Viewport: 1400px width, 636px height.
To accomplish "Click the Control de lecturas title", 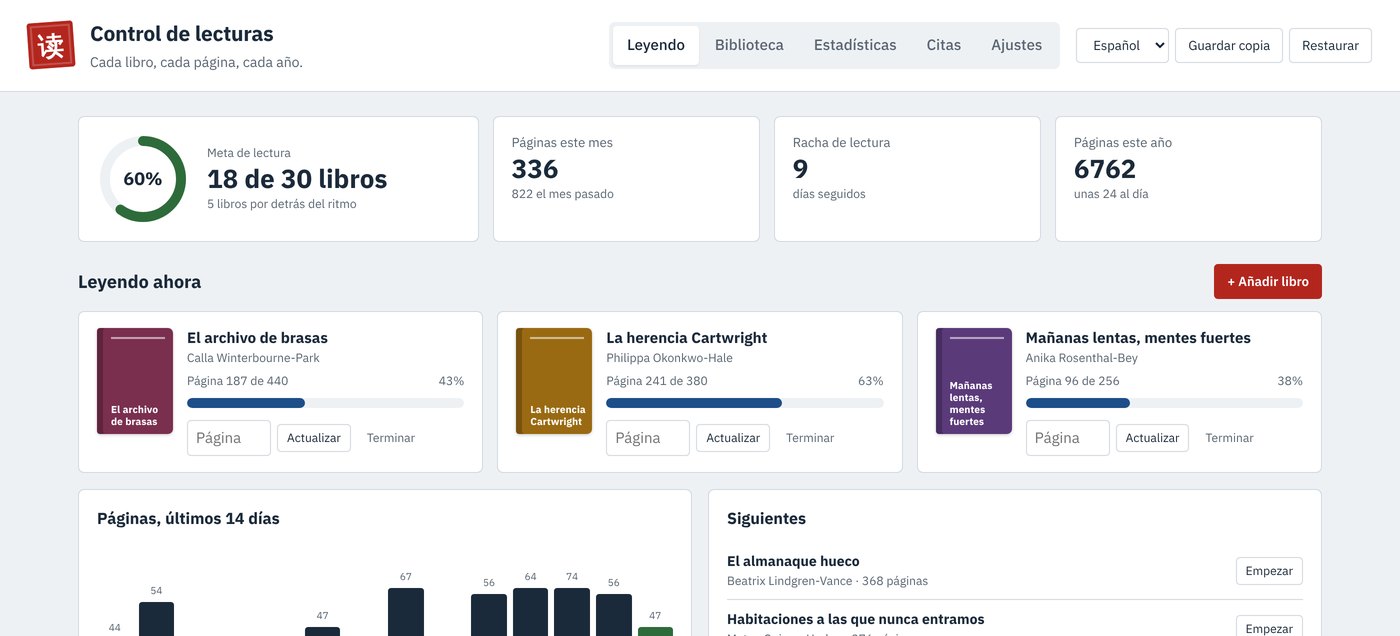I will tap(182, 34).
